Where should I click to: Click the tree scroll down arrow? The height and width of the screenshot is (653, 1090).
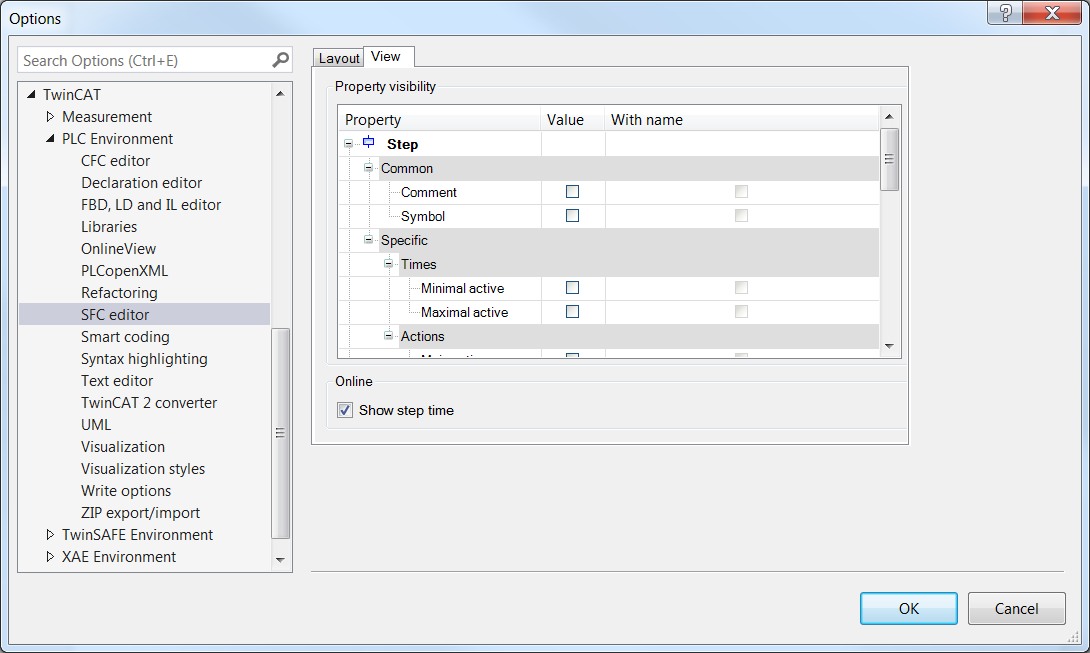pos(280,560)
